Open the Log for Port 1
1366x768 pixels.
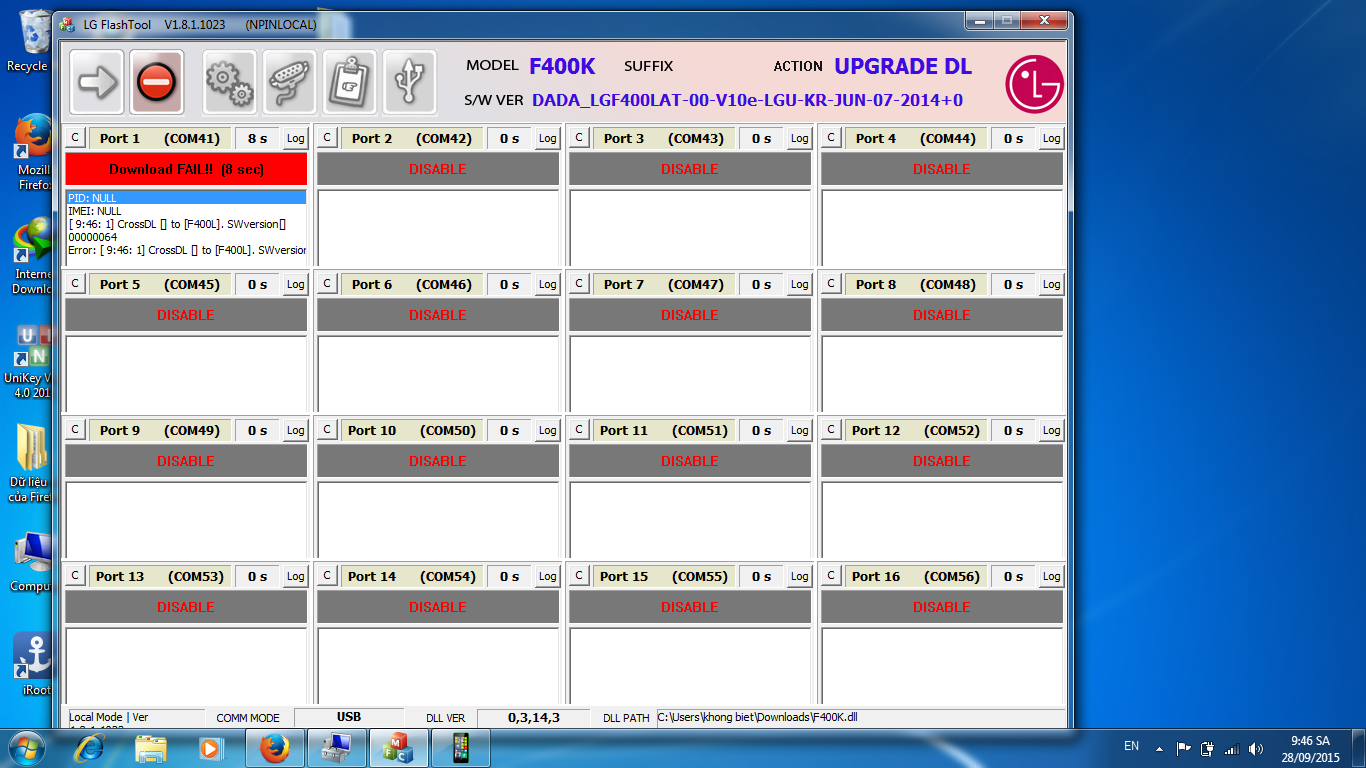[296, 139]
